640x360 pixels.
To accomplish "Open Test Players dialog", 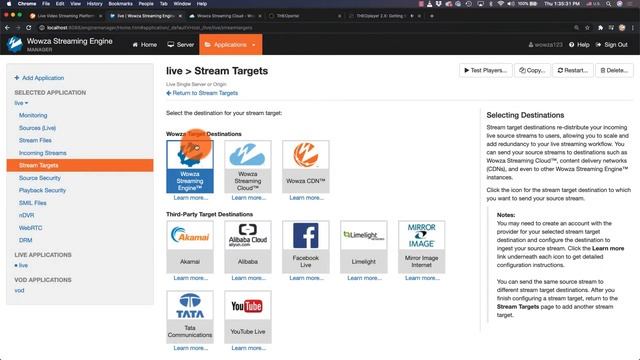I will point(485,70).
